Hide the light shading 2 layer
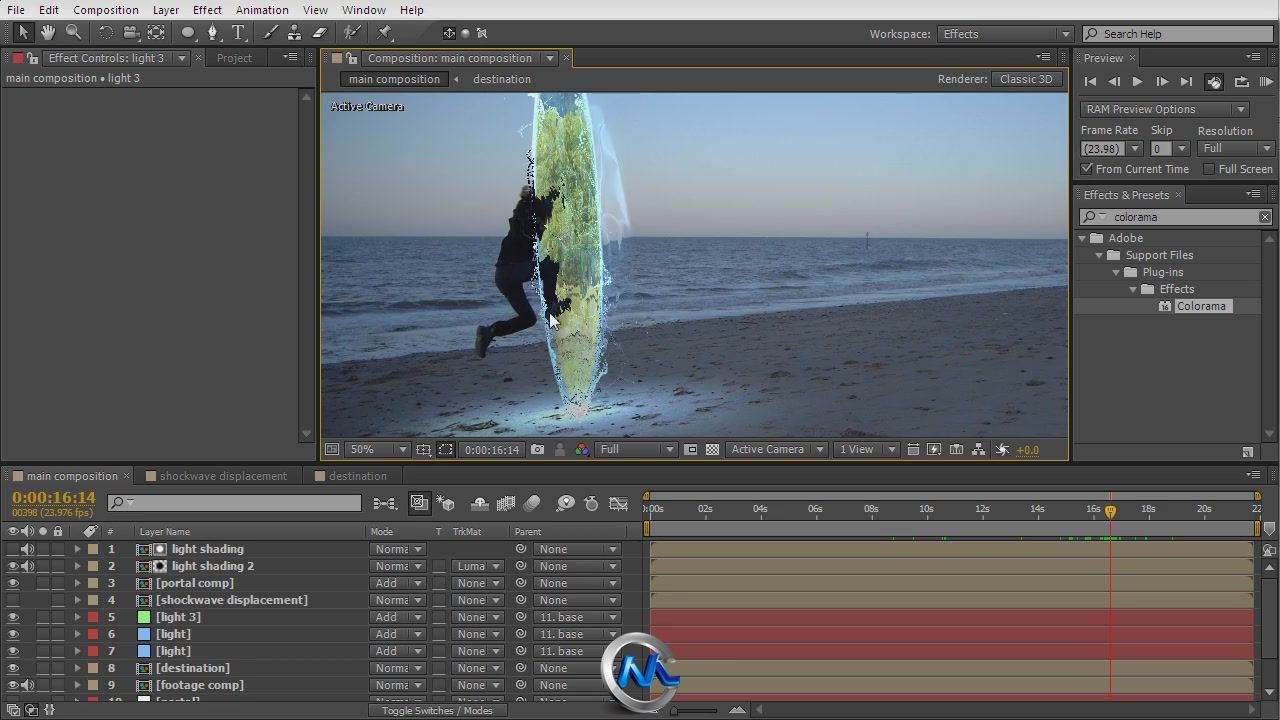 pos(13,566)
